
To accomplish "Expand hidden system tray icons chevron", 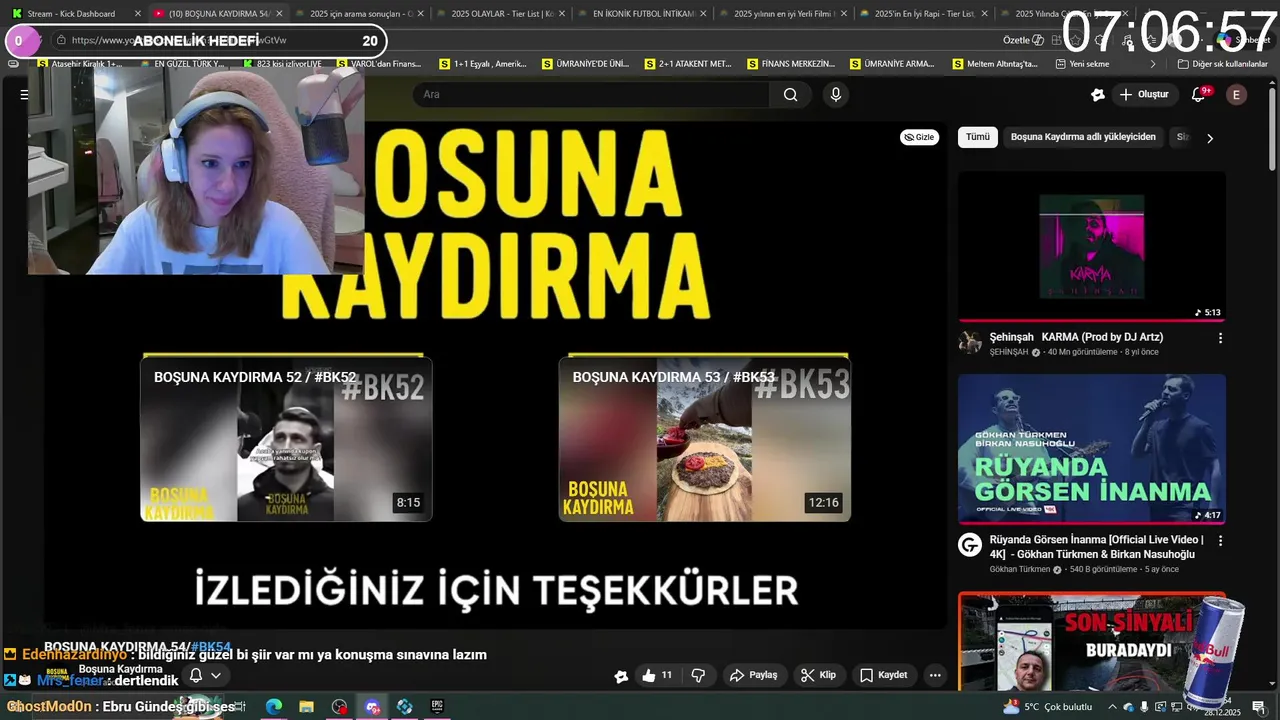I will click(x=1111, y=706).
